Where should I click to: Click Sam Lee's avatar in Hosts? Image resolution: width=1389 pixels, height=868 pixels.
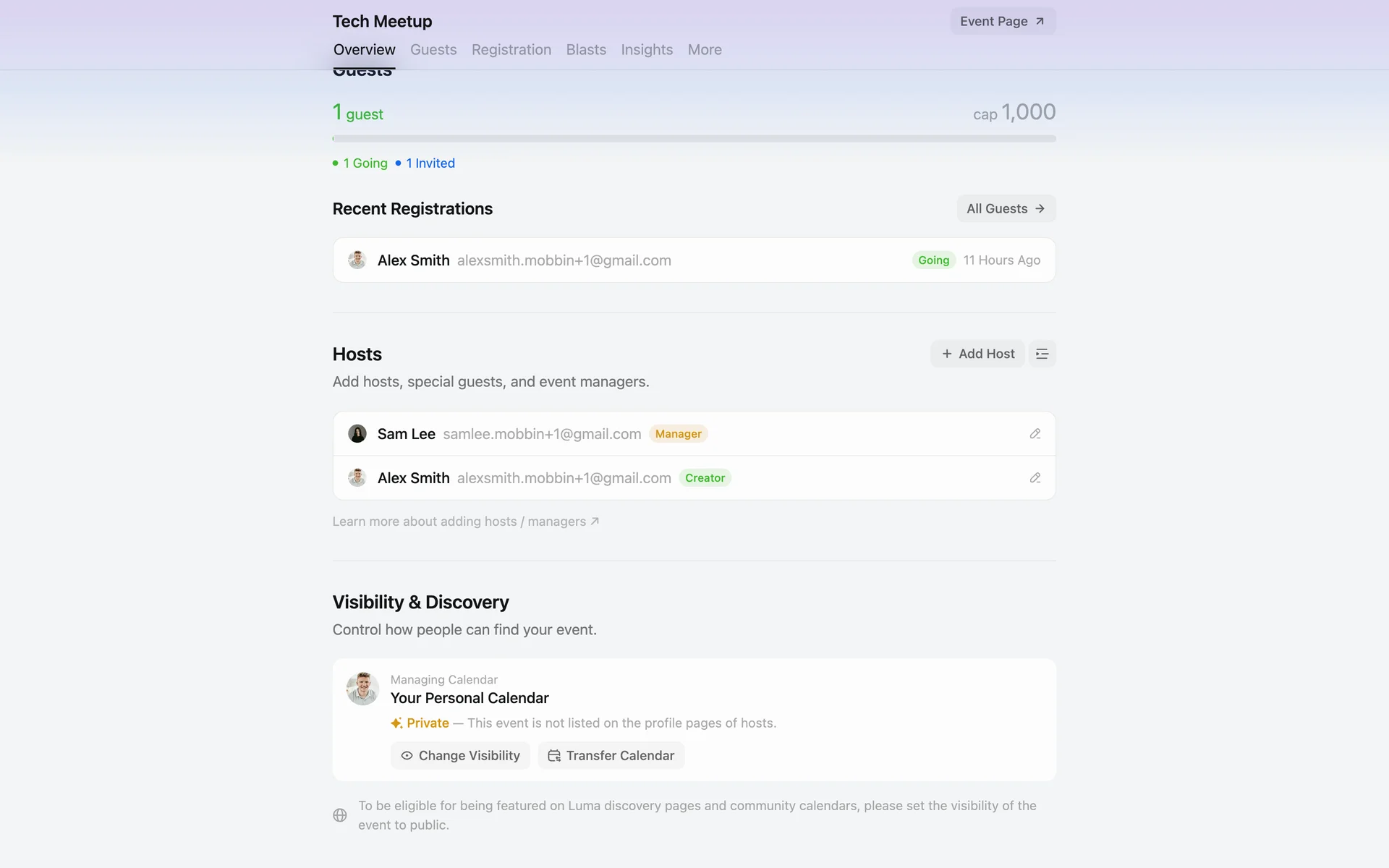coord(357,434)
